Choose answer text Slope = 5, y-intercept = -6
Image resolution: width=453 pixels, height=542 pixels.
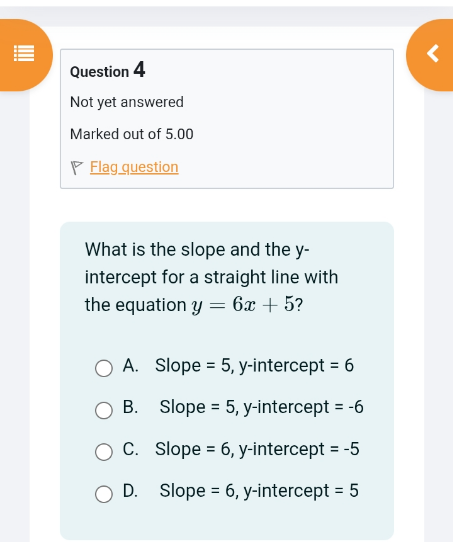point(261,407)
